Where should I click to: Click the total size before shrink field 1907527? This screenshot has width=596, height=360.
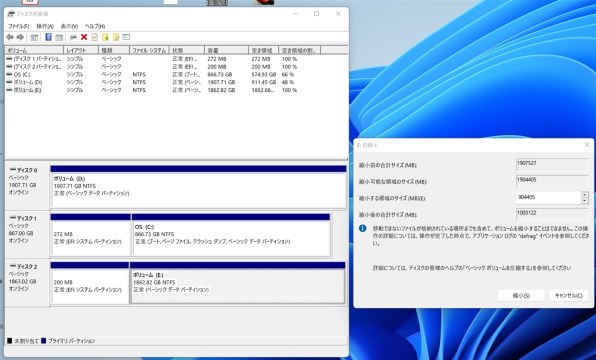pyautogui.click(x=552, y=165)
